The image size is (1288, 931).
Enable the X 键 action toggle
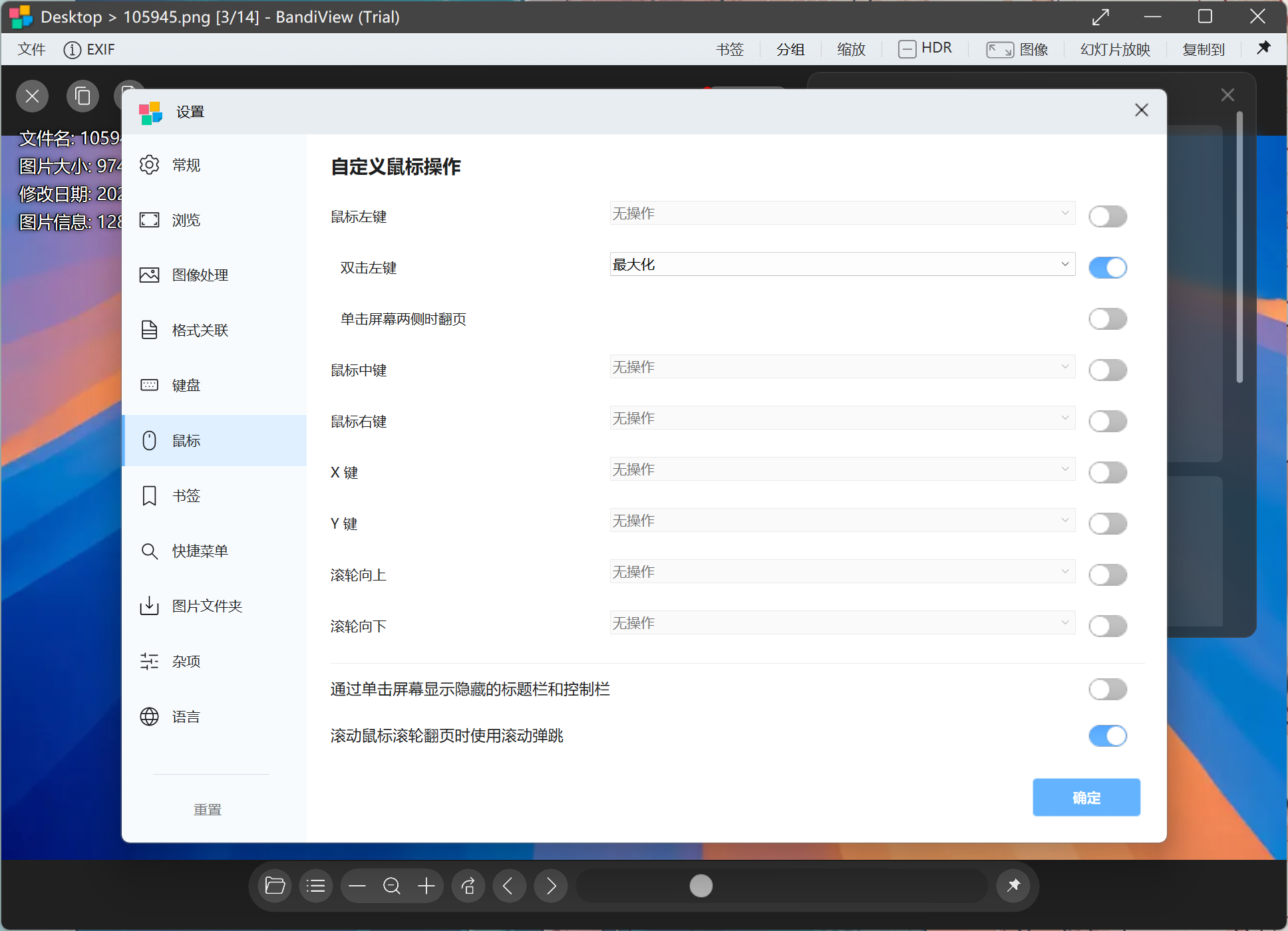click(1108, 473)
